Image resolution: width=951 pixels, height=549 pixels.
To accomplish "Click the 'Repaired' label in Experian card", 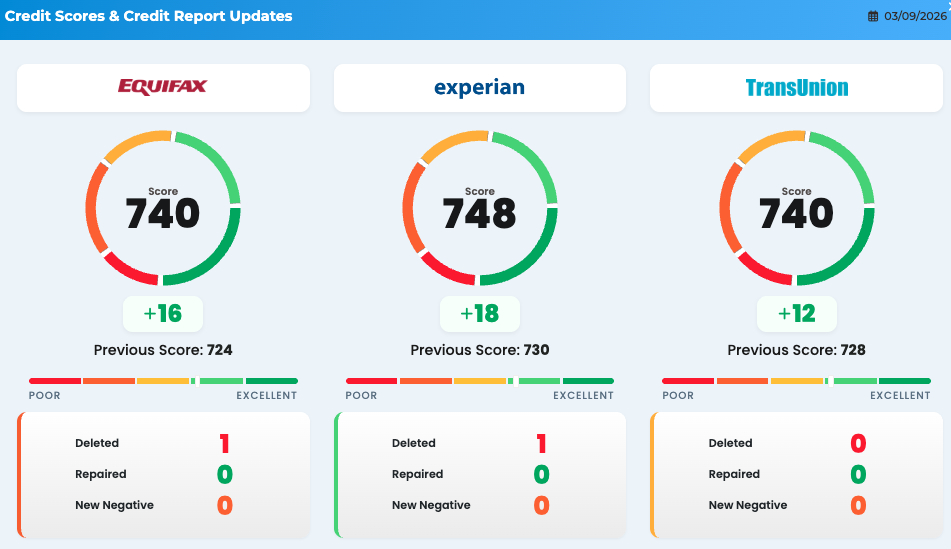I will [x=417, y=474].
